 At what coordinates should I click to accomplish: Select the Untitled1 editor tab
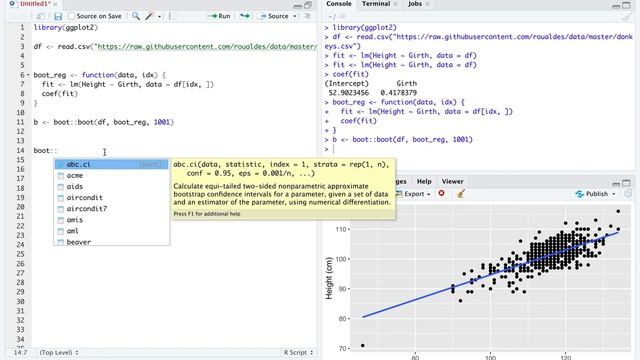click(36, 4)
